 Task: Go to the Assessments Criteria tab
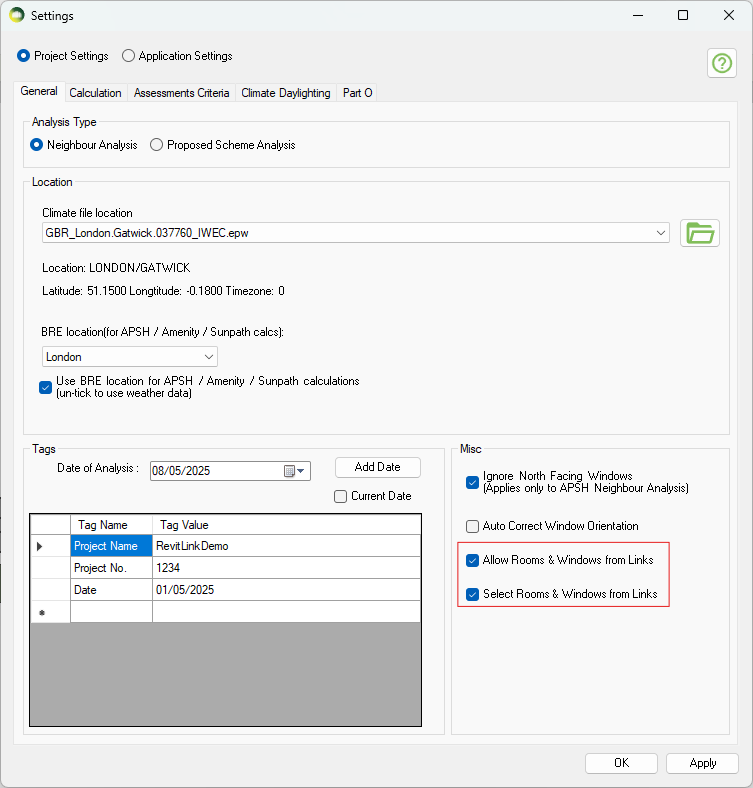181,93
